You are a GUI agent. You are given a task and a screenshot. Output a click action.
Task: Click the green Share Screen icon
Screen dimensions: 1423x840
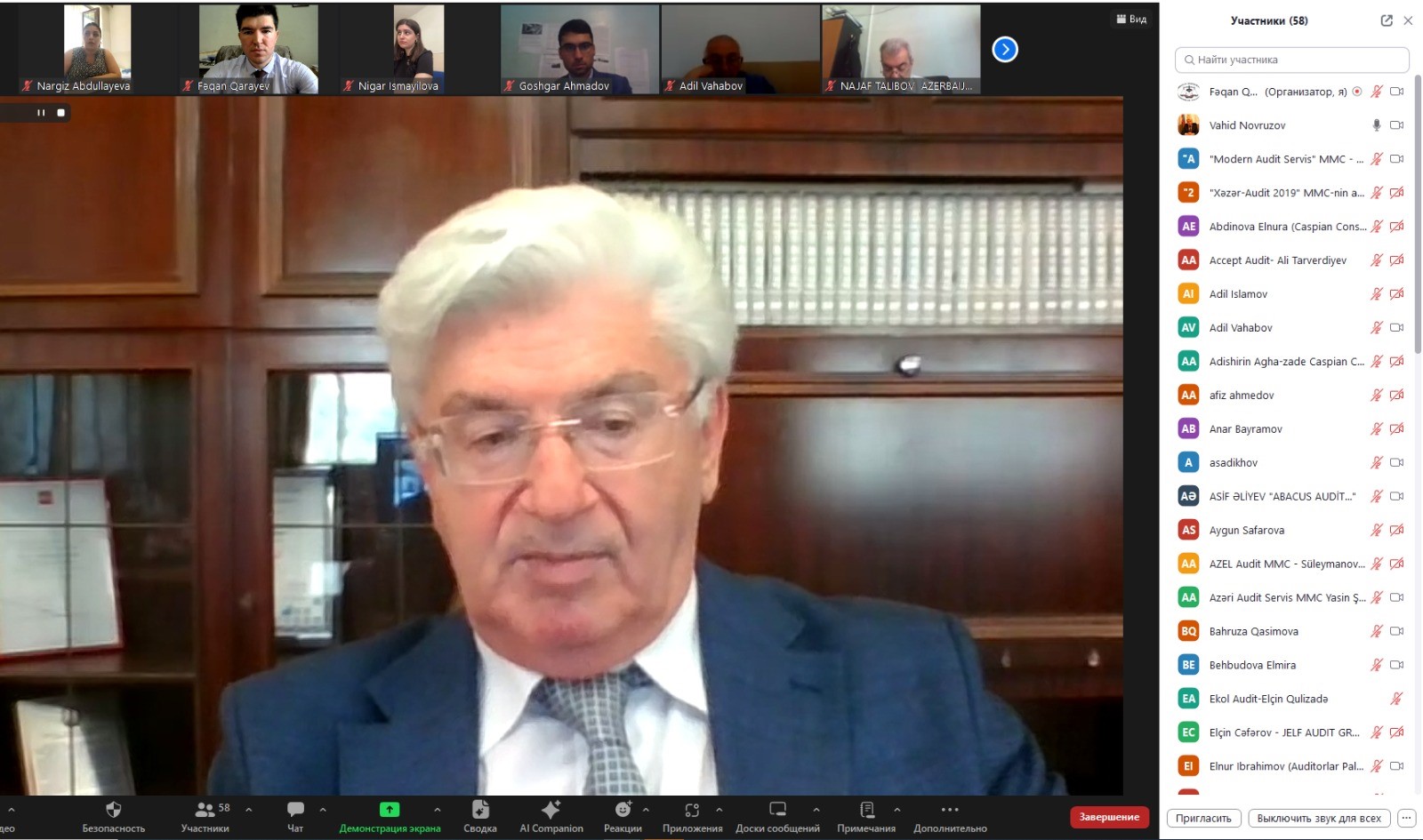[x=390, y=810]
